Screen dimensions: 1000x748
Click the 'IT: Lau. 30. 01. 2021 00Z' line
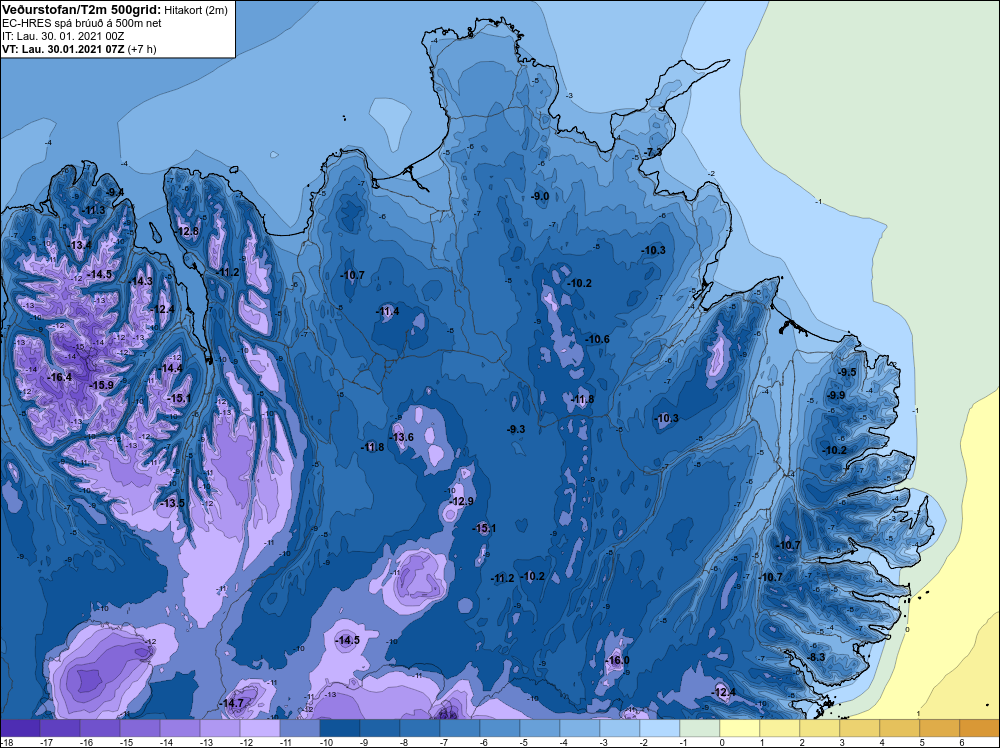pyautogui.click(x=63, y=36)
